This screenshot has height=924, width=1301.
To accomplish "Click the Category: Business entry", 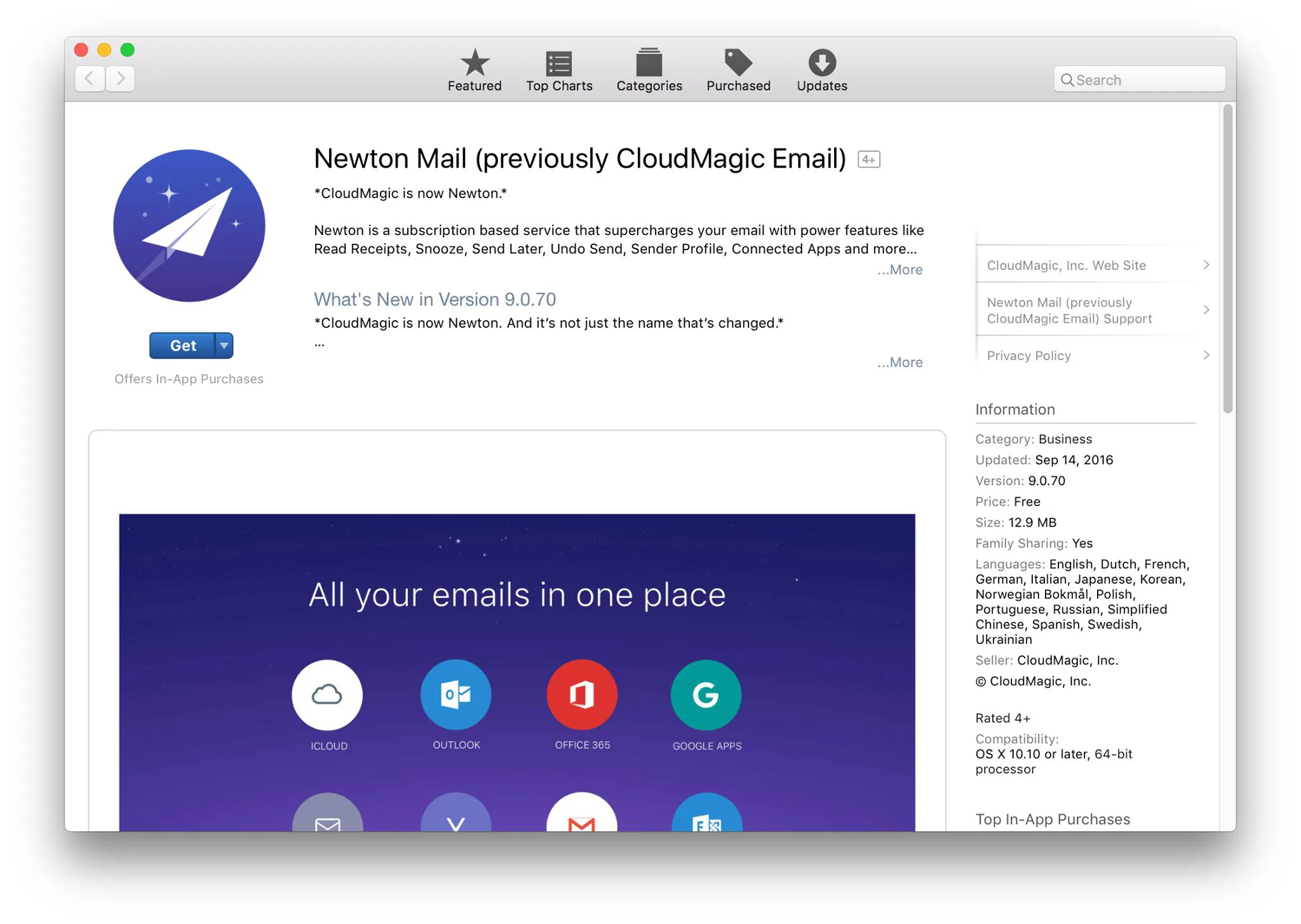I will tap(1034, 439).
